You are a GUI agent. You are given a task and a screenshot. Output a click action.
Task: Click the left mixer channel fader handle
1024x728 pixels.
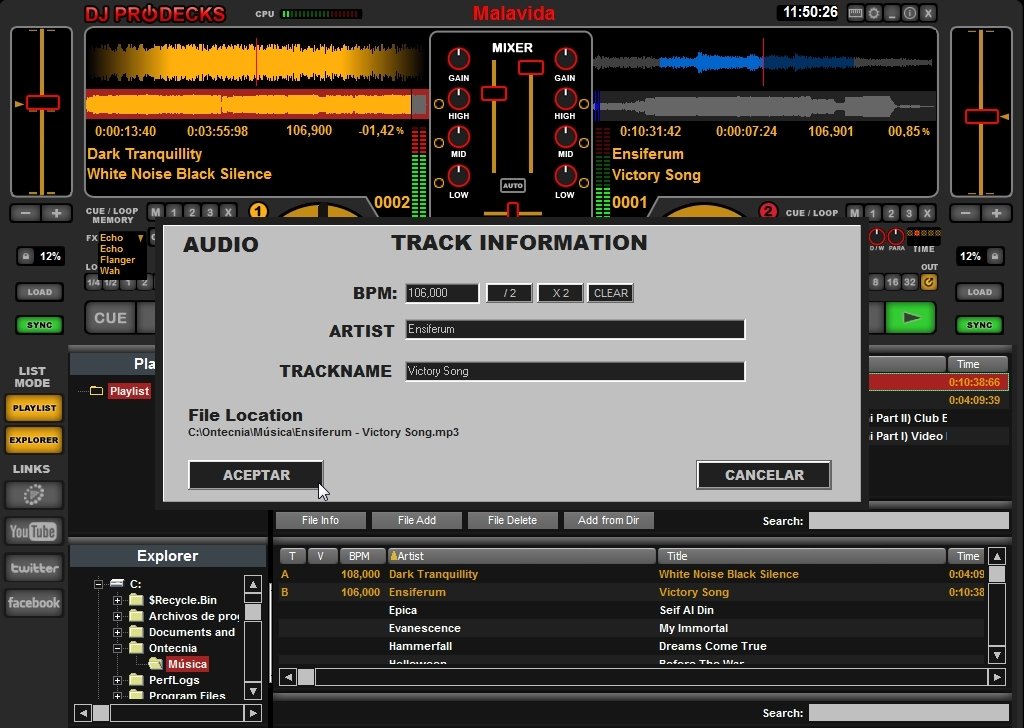tap(494, 94)
